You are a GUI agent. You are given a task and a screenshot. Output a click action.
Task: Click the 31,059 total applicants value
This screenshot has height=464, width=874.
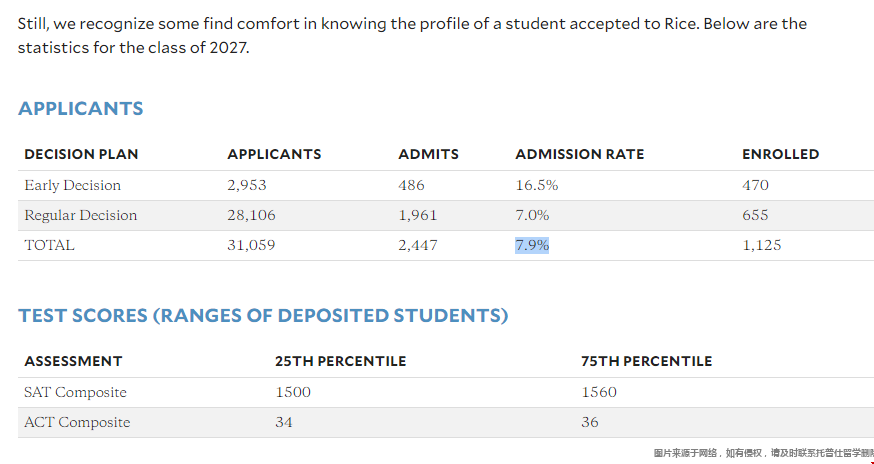(x=251, y=245)
